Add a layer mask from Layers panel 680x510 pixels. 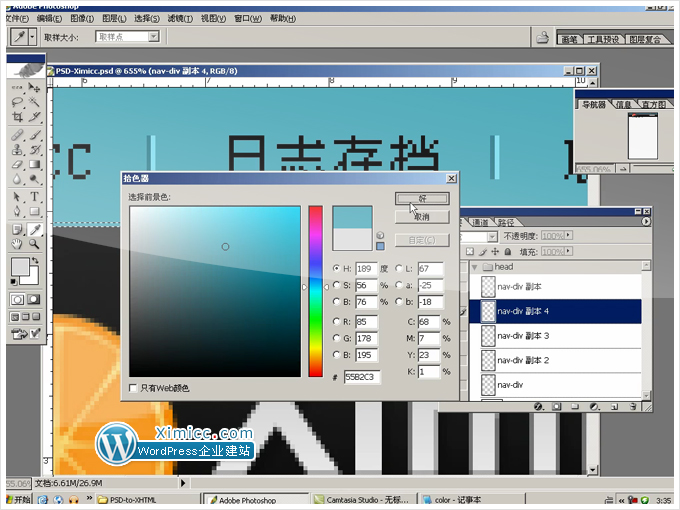pos(557,407)
